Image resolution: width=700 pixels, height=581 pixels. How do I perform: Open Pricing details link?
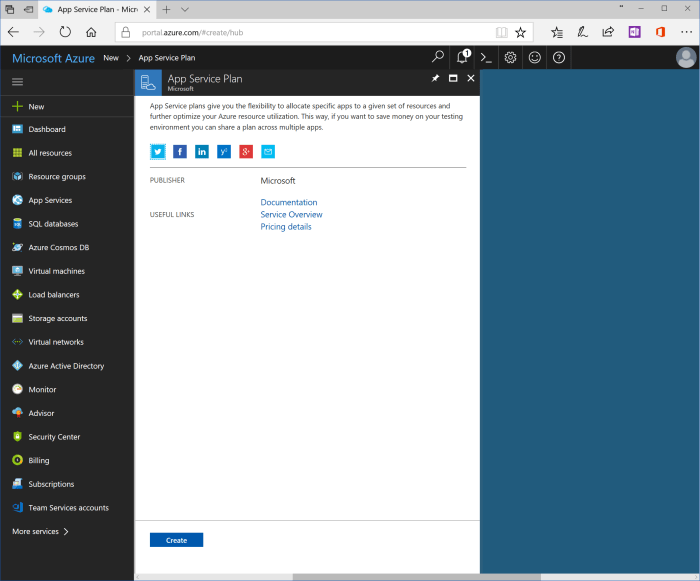286,226
